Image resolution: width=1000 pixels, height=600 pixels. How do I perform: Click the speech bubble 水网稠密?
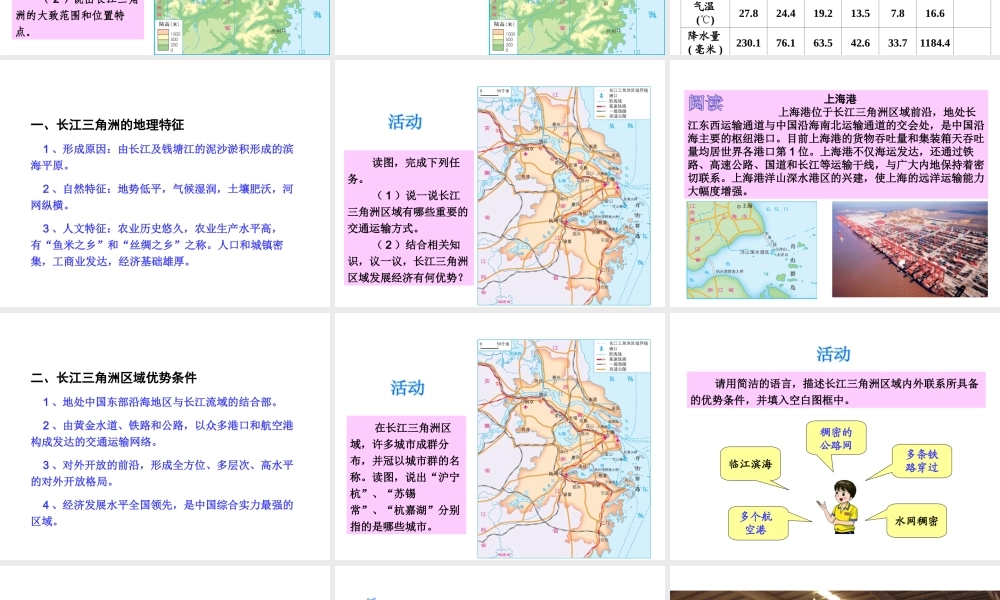click(916, 521)
